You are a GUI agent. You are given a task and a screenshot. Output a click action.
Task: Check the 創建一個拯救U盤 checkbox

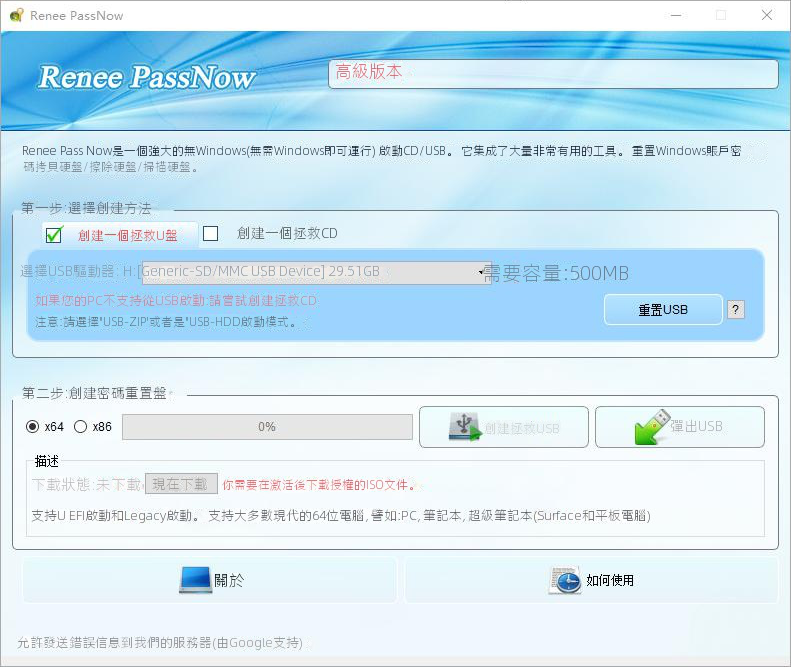click(x=53, y=235)
